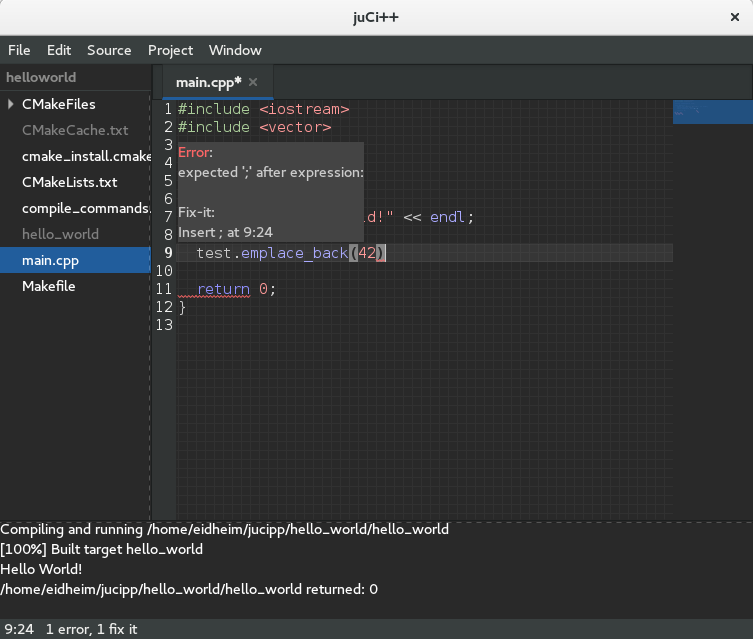Open CMakeLists.txt in the file tree

(69, 182)
